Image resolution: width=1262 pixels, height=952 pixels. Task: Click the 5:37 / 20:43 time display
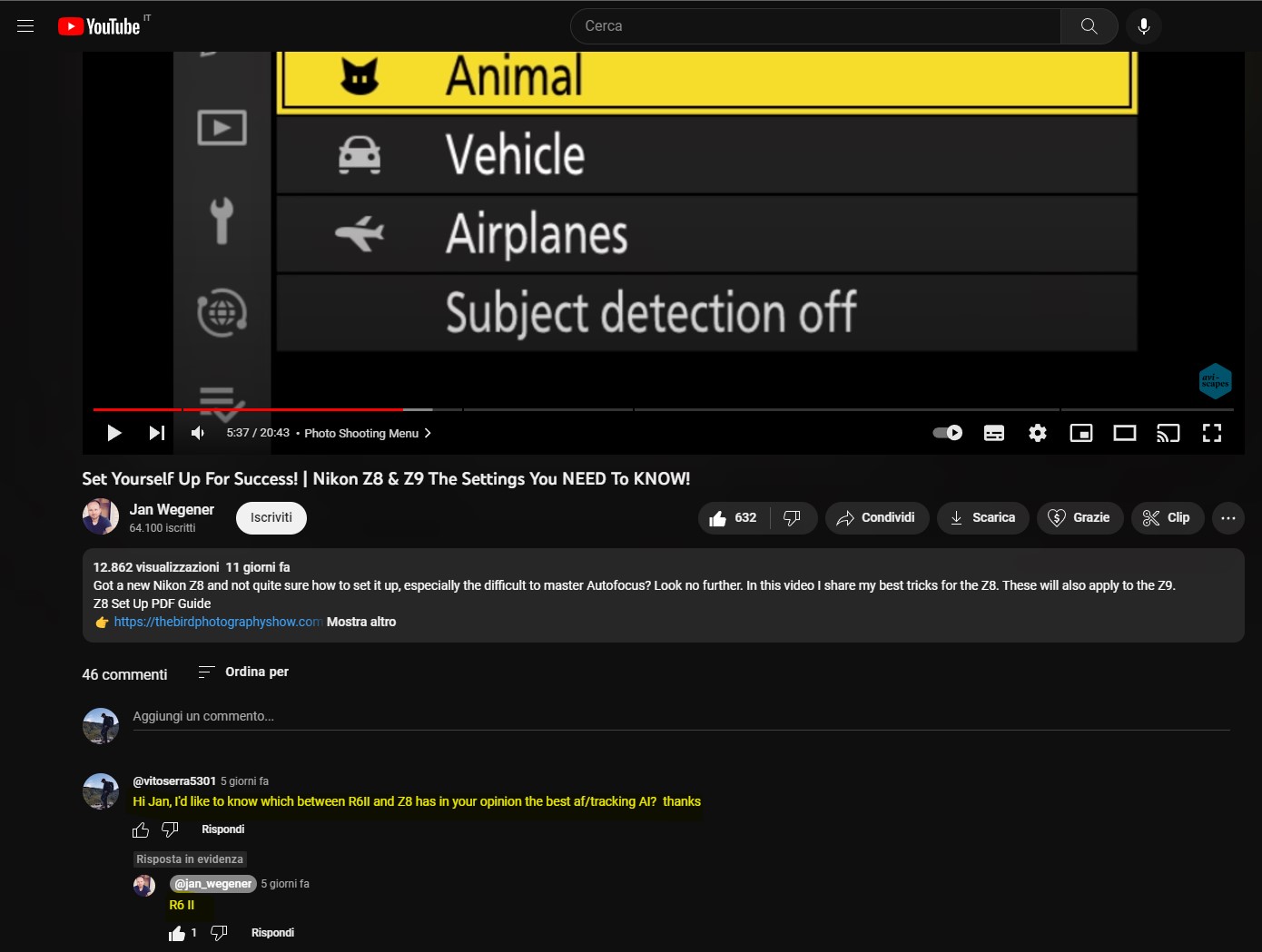pos(258,433)
